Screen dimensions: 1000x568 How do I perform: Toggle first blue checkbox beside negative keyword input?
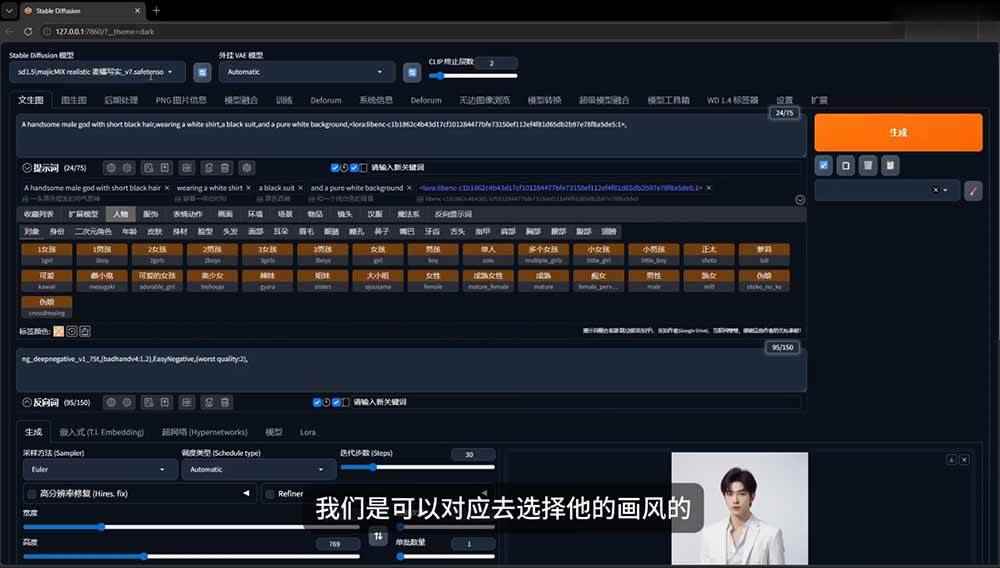tap(317, 402)
